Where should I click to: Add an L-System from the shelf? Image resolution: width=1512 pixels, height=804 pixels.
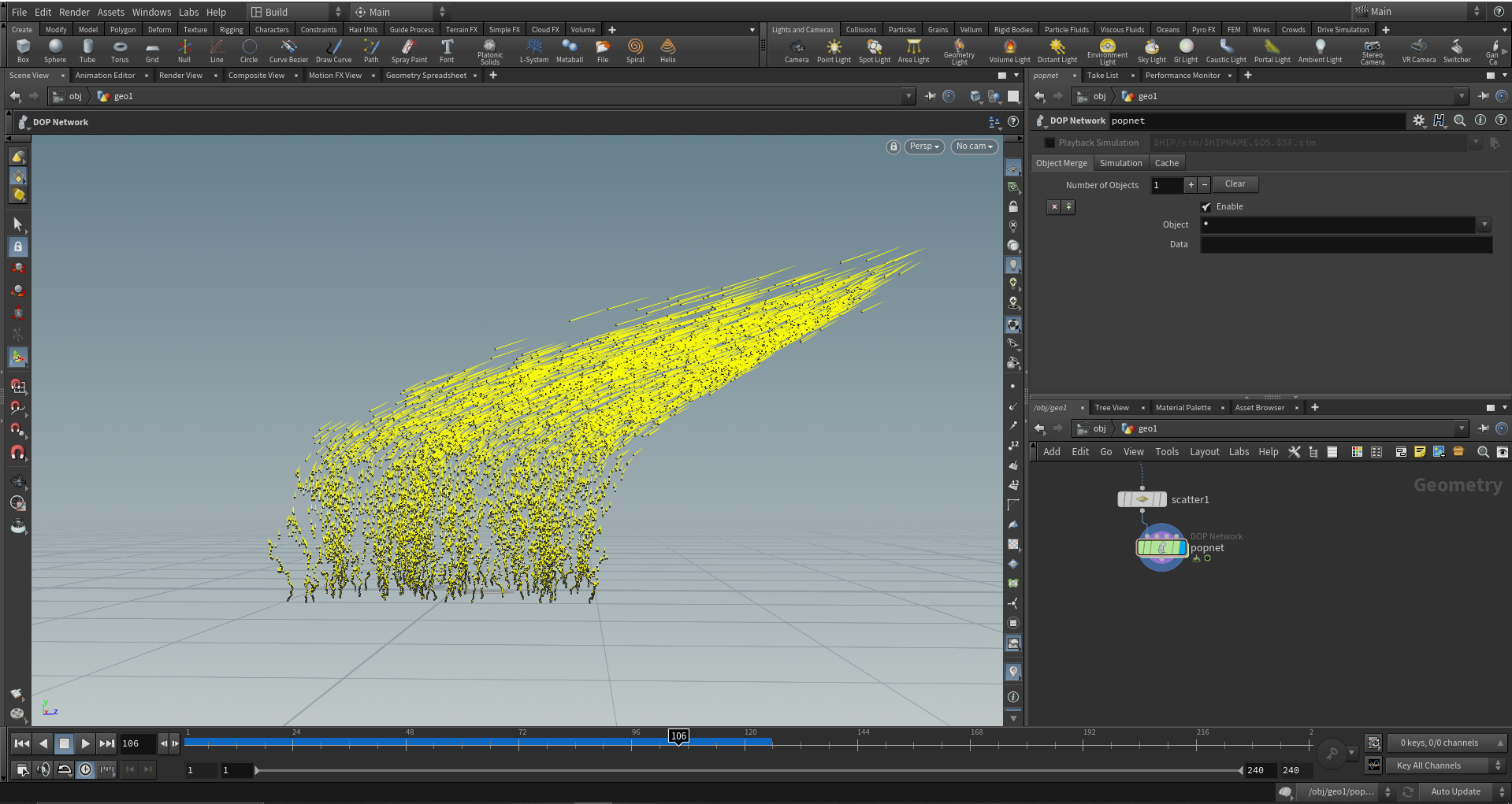[x=534, y=50]
